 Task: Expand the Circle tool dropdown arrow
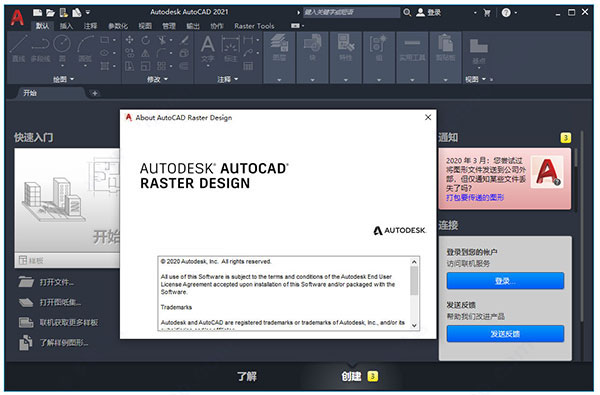62,66
